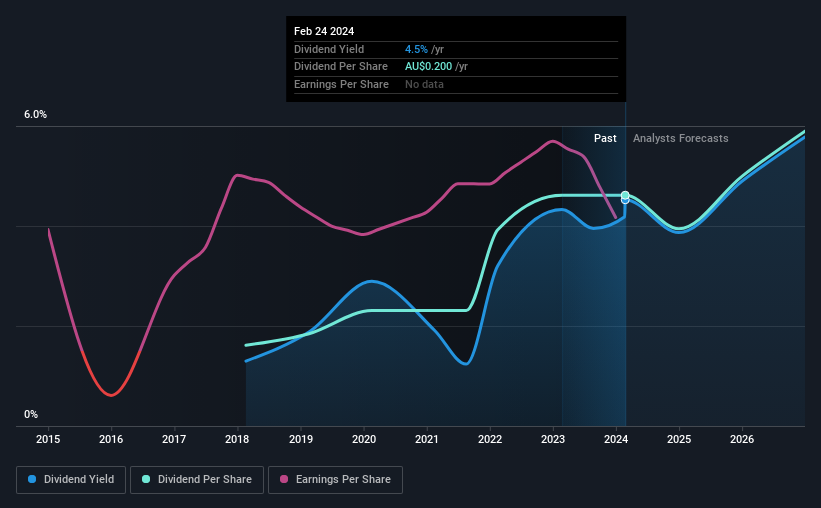The width and height of the screenshot is (821, 508).
Task: Click the 2017 x-axis label
Action: click(174, 439)
